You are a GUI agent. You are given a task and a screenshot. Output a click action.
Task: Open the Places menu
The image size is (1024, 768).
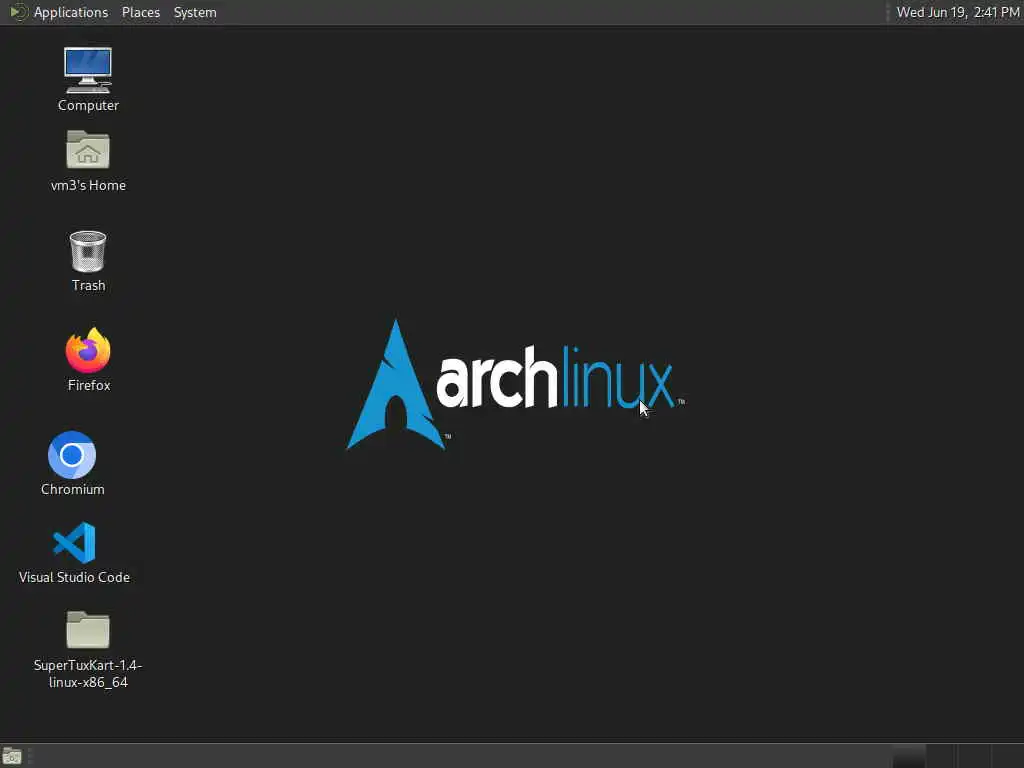click(x=140, y=12)
